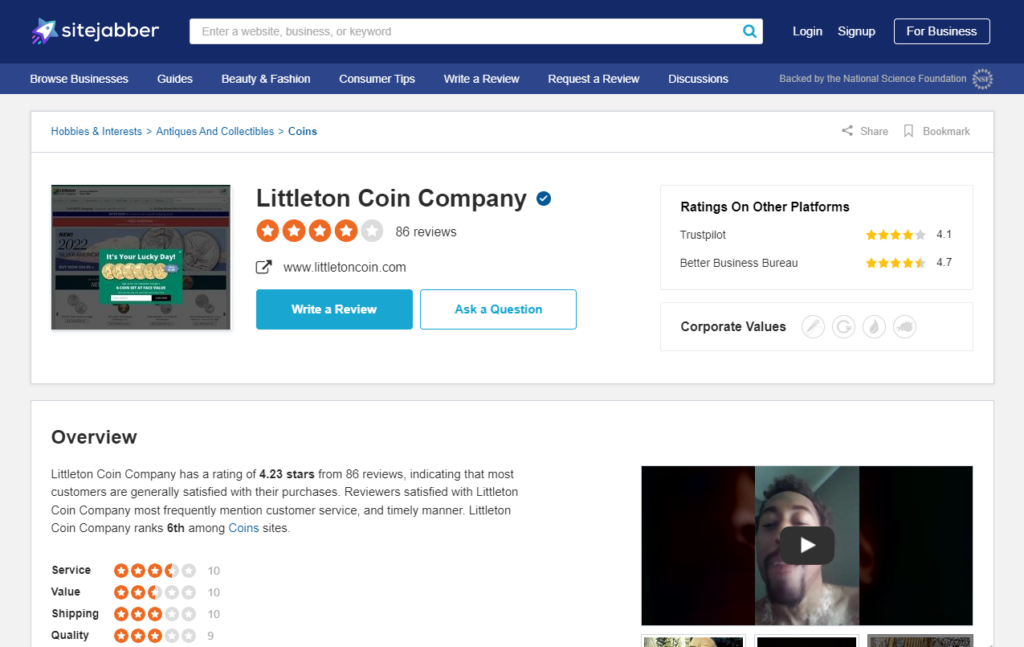1024x647 pixels.
Task: Click the third corporate values flame icon
Action: coord(874,326)
